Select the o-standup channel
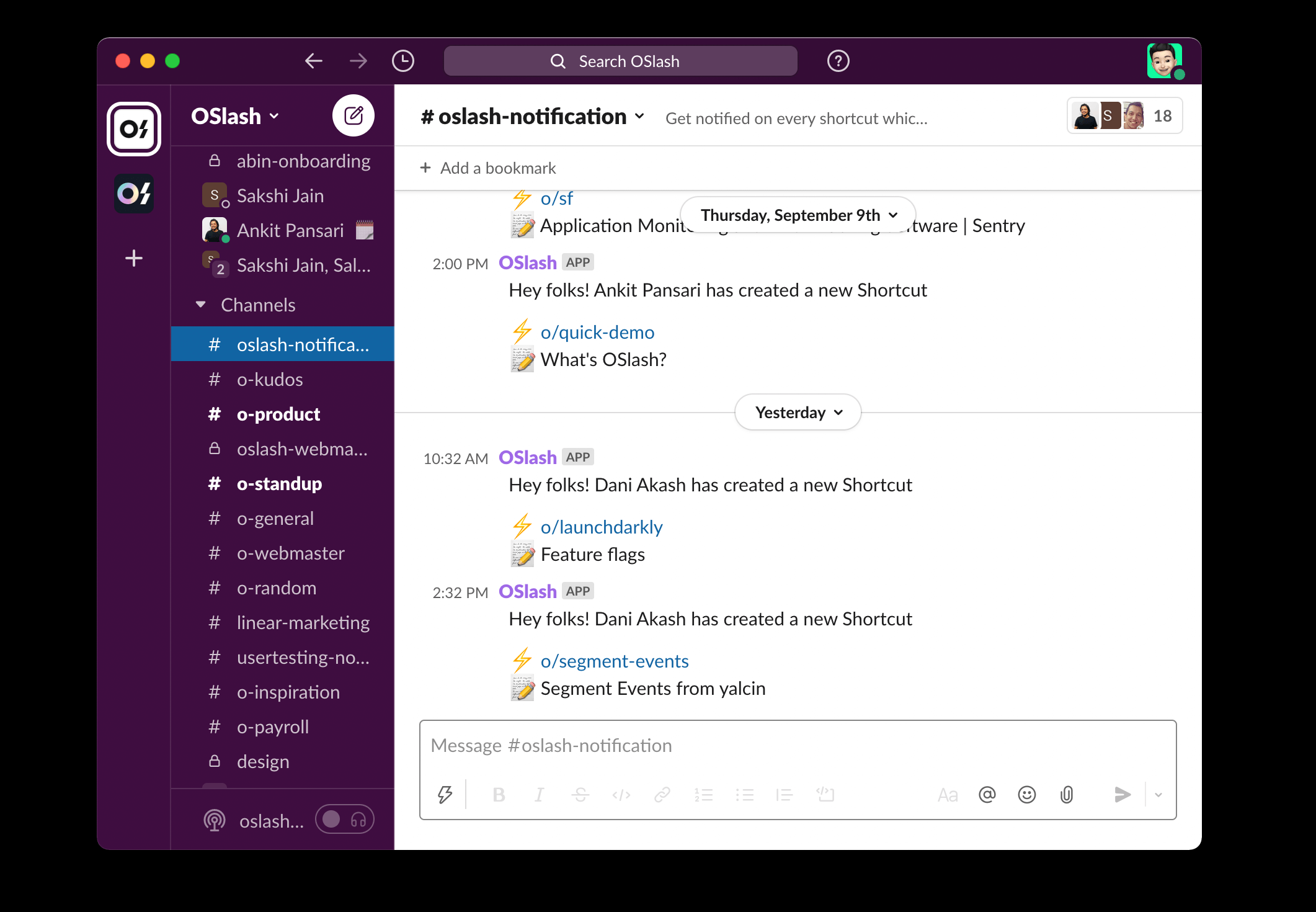The height and width of the screenshot is (912, 1316). coord(283,484)
